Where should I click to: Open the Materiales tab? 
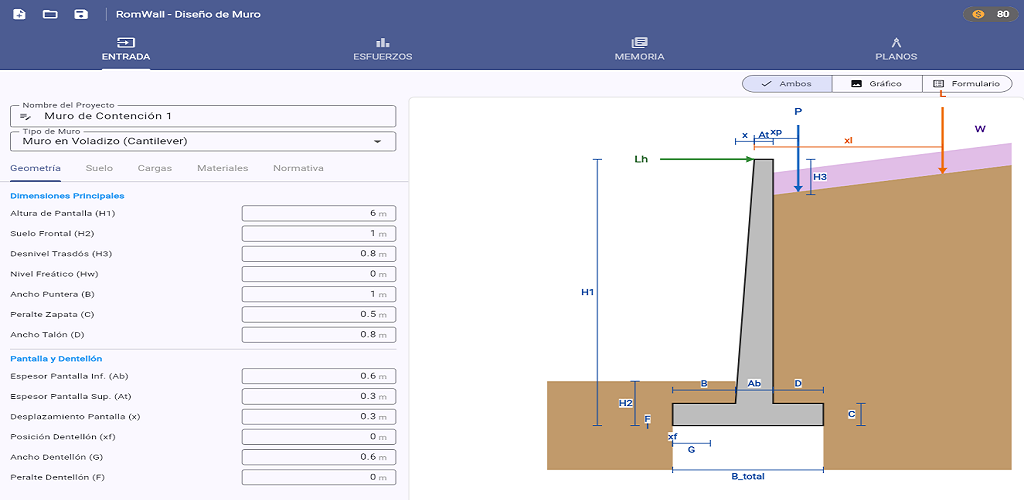223,168
